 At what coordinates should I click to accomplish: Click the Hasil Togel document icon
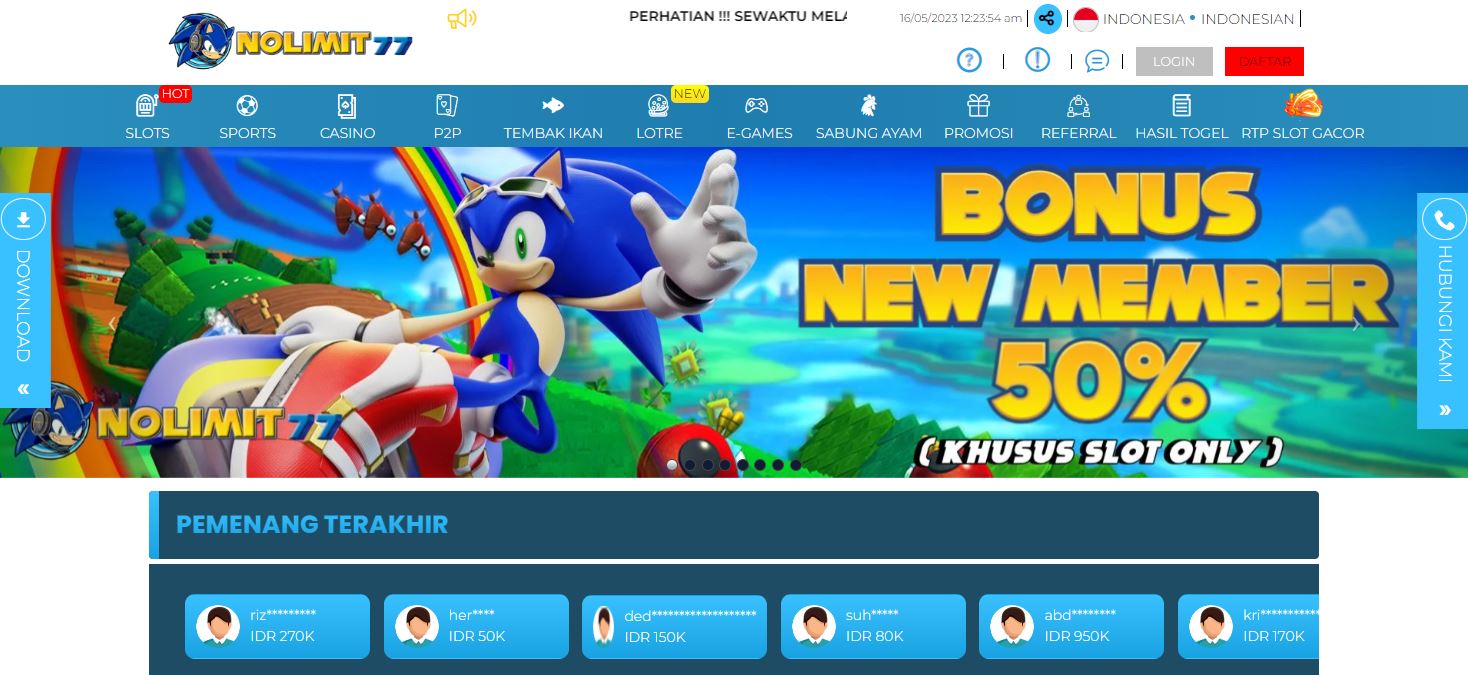(1181, 105)
